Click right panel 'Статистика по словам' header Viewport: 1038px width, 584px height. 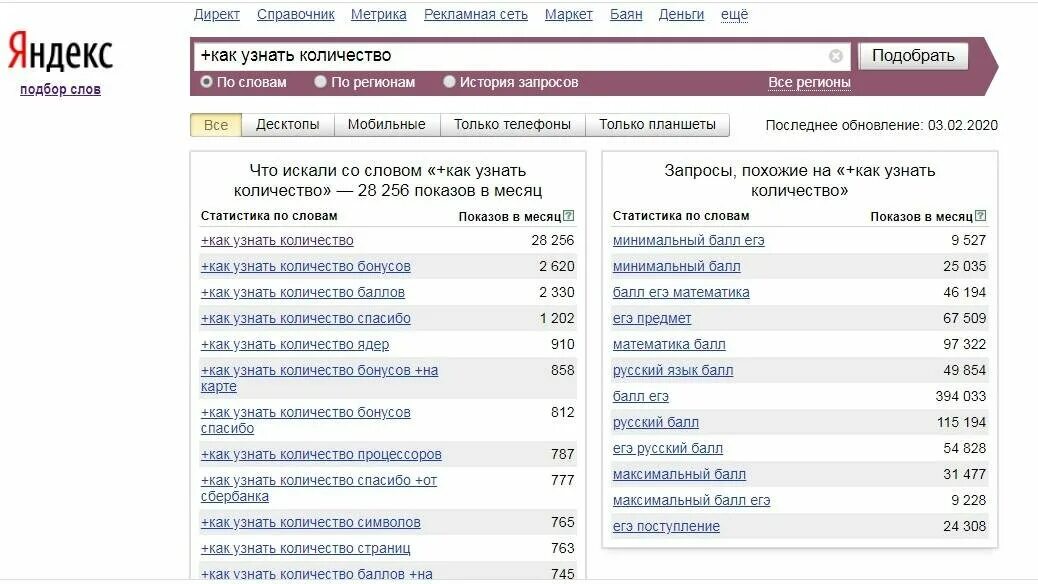click(x=681, y=216)
